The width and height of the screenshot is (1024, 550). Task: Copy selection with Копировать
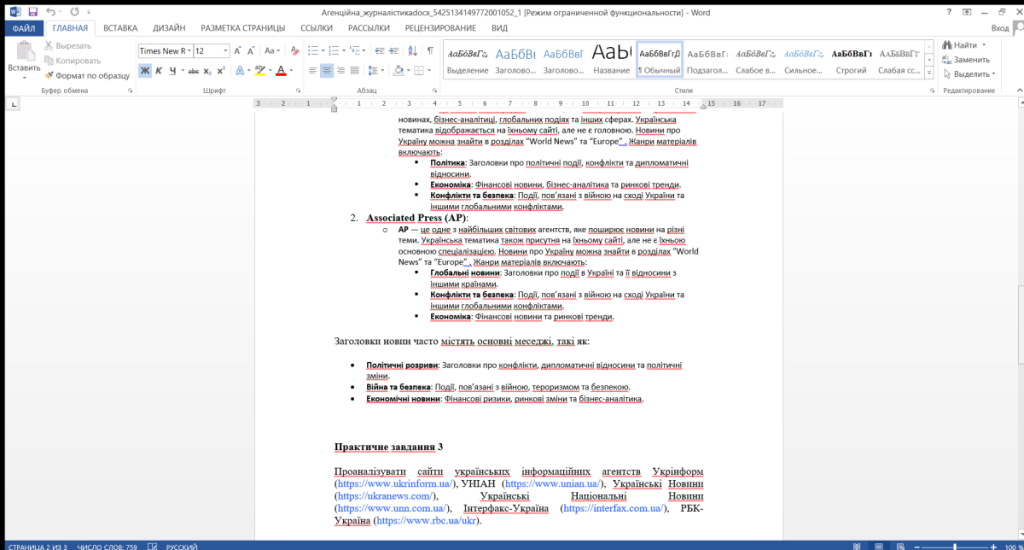[72, 61]
